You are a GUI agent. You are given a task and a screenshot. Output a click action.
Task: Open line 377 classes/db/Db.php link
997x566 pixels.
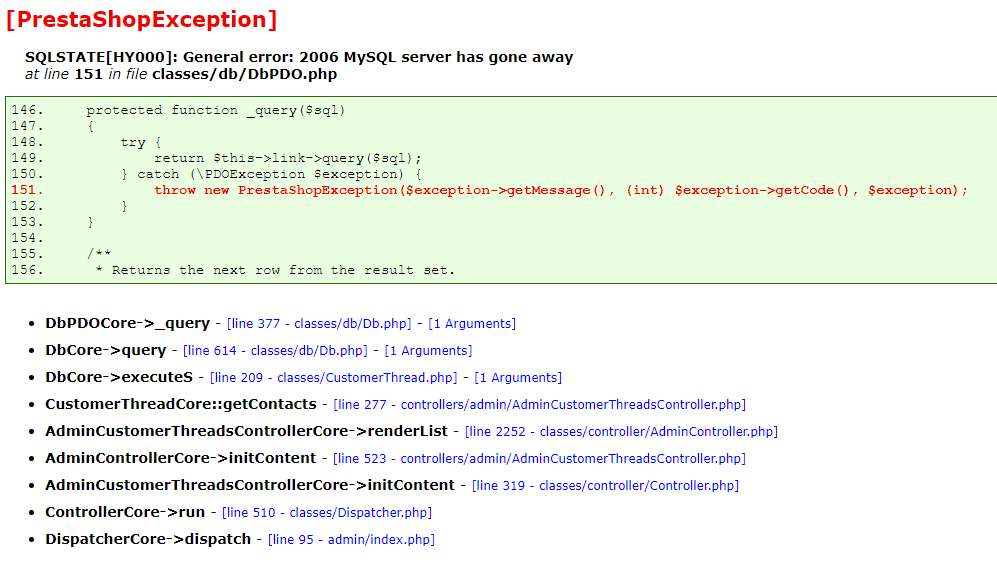[319, 324]
